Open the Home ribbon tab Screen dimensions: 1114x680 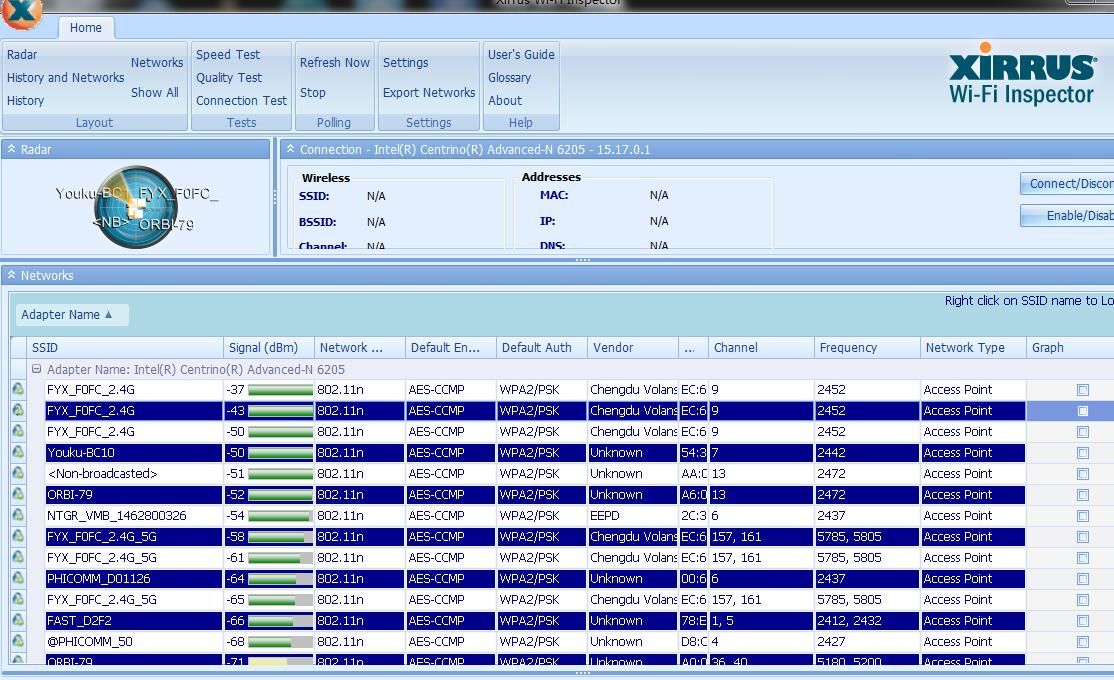point(85,28)
